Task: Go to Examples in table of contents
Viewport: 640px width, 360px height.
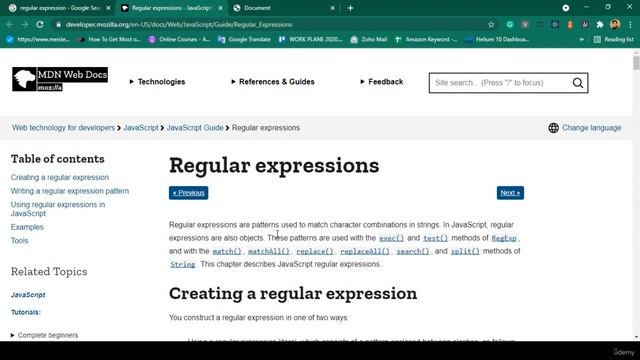Action: tap(27, 227)
